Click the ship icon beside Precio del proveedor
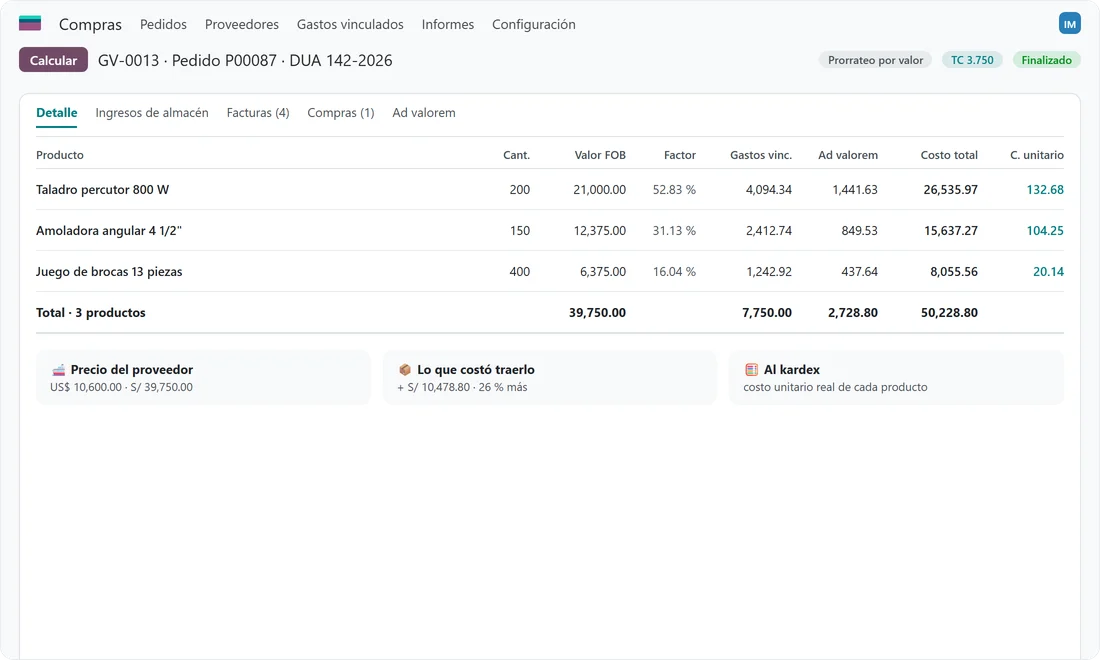The width and height of the screenshot is (1100, 660). [x=58, y=370]
